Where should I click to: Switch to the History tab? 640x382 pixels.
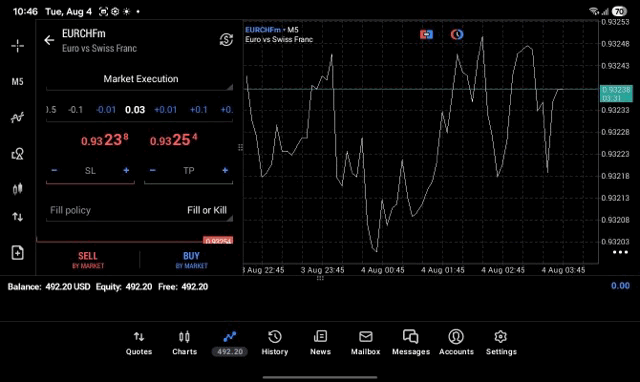[275, 343]
